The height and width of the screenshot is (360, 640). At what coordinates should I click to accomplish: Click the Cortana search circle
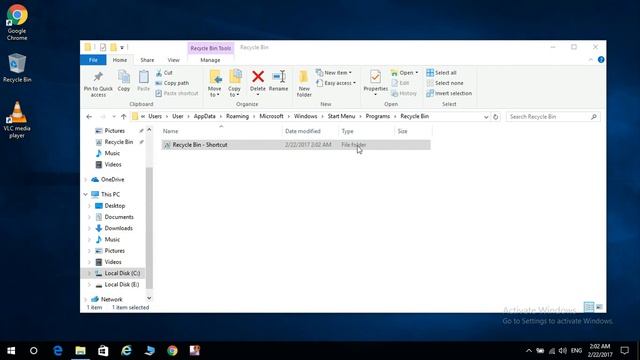[x=34, y=351]
